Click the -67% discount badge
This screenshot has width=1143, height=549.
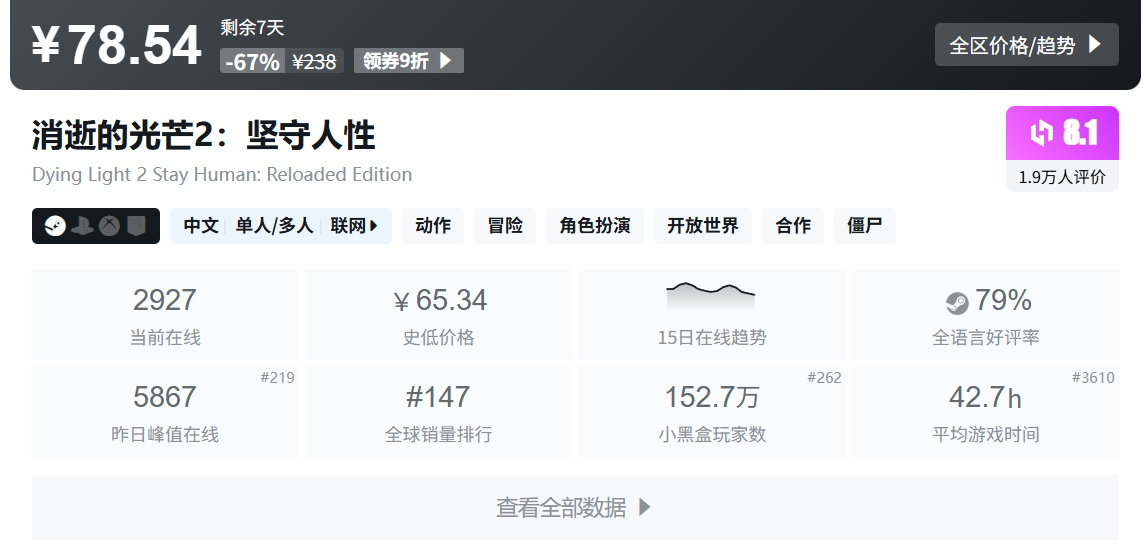252,61
